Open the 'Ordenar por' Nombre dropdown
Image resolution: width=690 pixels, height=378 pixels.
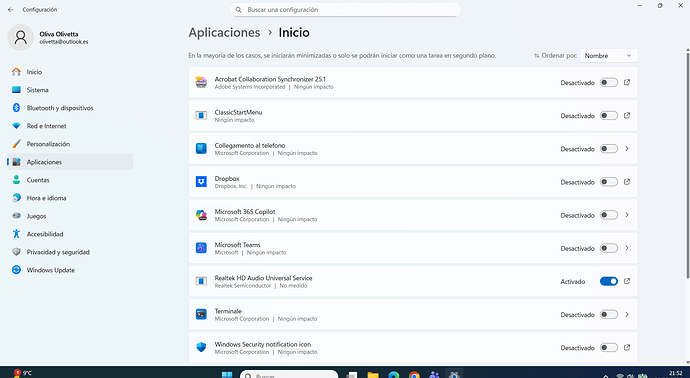pyautogui.click(x=608, y=55)
